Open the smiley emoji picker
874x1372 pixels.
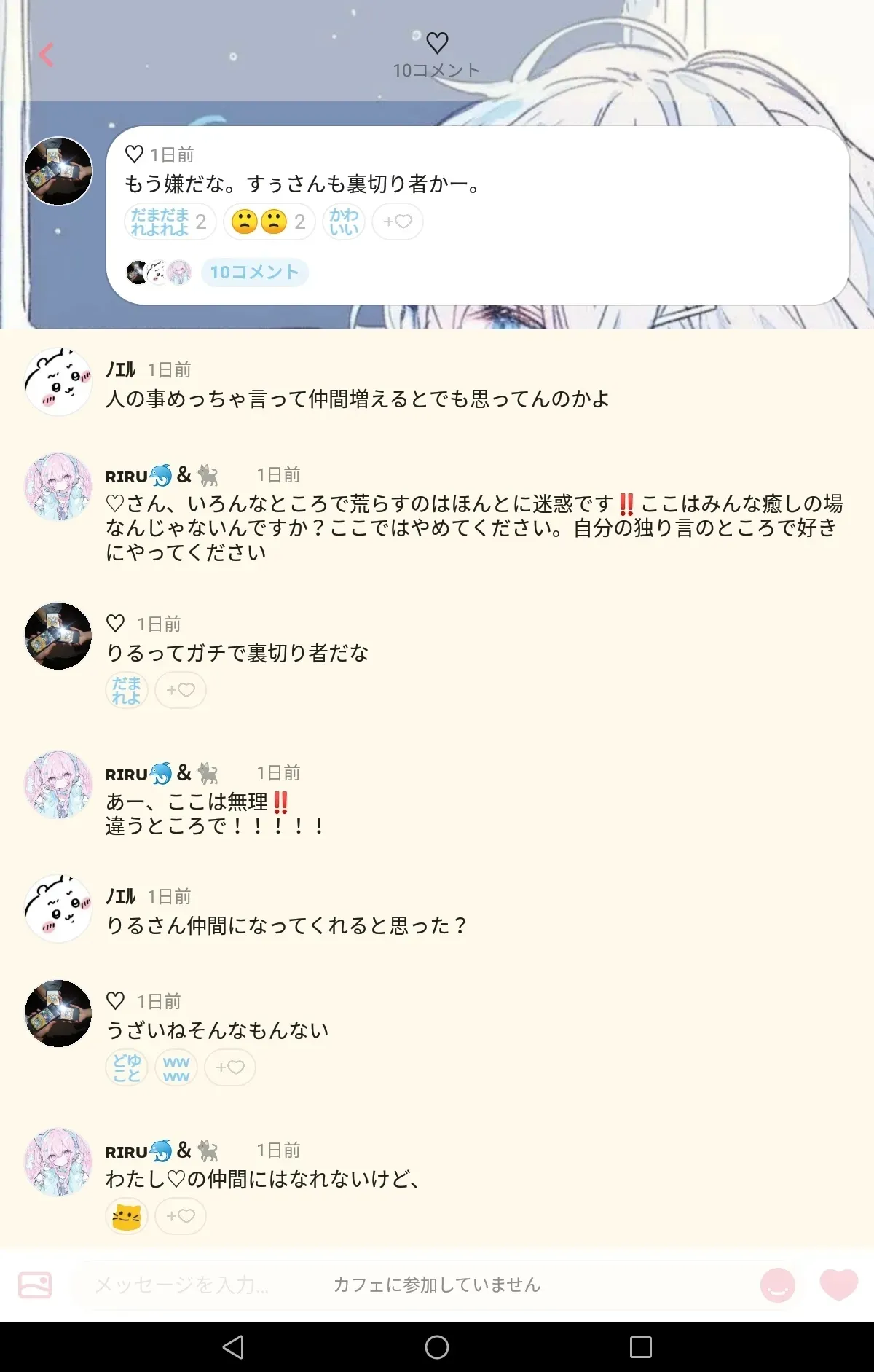point(778,1285)
